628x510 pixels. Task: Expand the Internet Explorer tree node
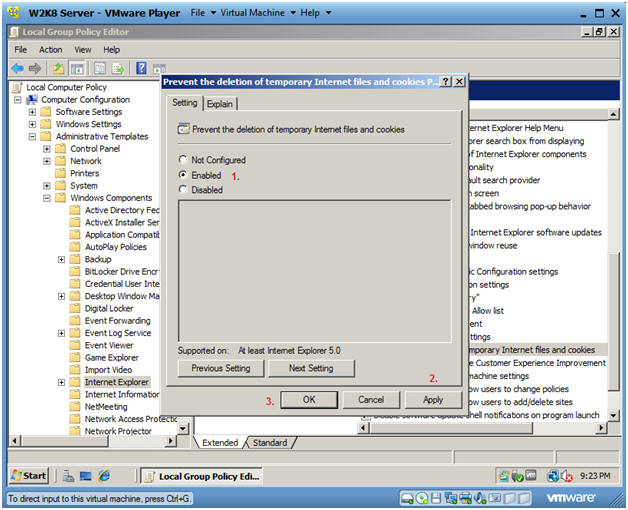[x=61, y=382]
